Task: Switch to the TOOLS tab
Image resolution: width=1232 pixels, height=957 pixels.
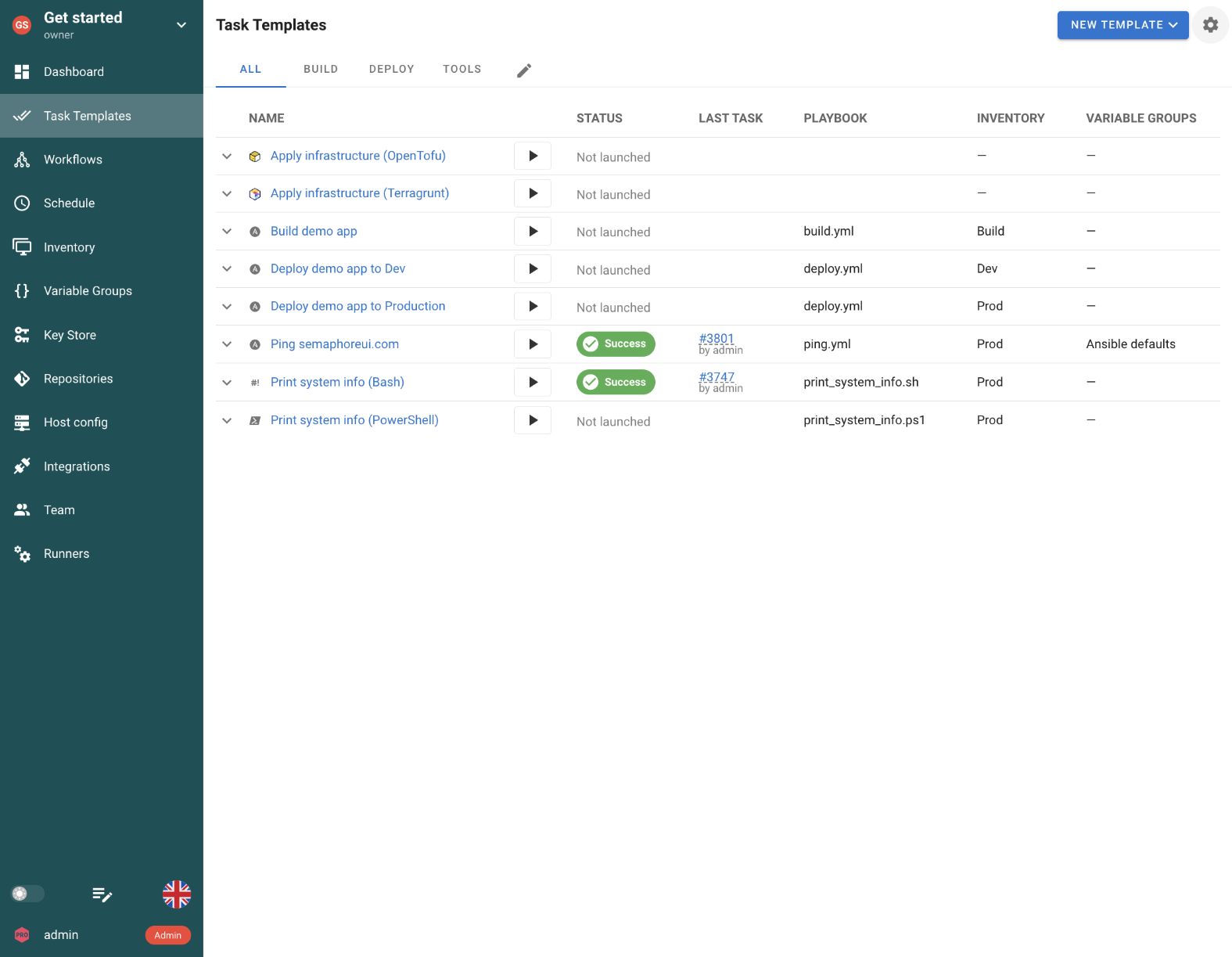Action: (462, 70)
